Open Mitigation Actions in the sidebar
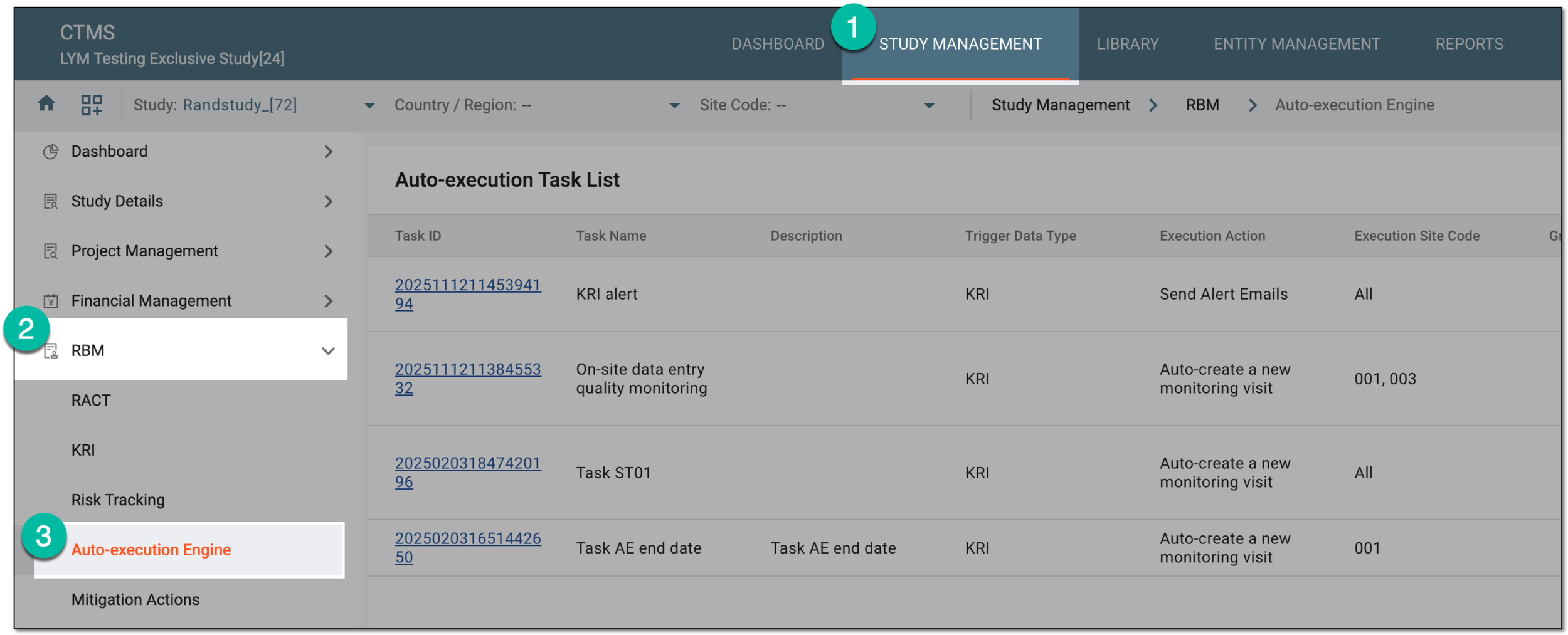1568x635 pixels. [135, 600]
